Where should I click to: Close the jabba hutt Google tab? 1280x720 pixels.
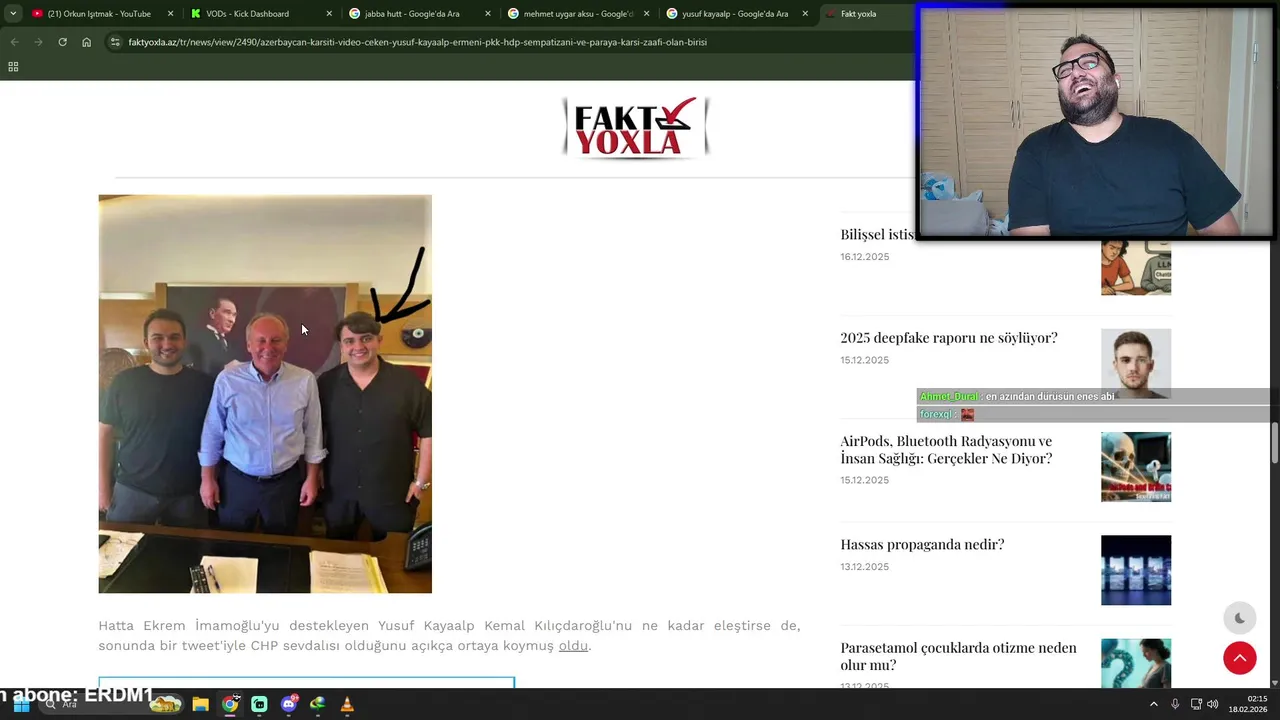(488, 14)
